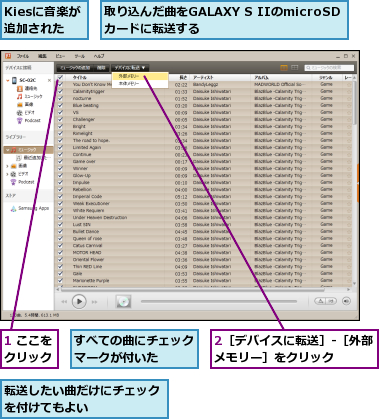Select the Oriental Flower track title
Screen dimensions: 379x419
[x=88, y=259]
